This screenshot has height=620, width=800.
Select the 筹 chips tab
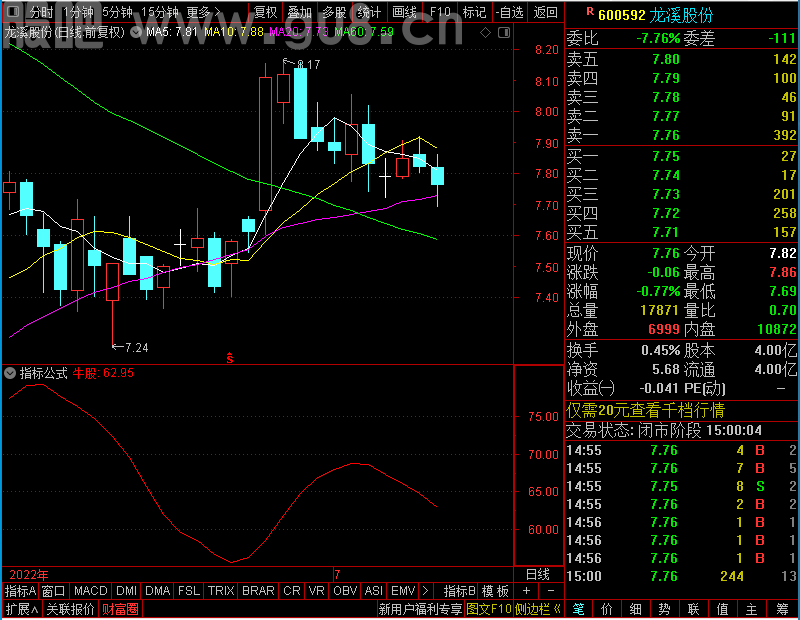pos(782,609)
